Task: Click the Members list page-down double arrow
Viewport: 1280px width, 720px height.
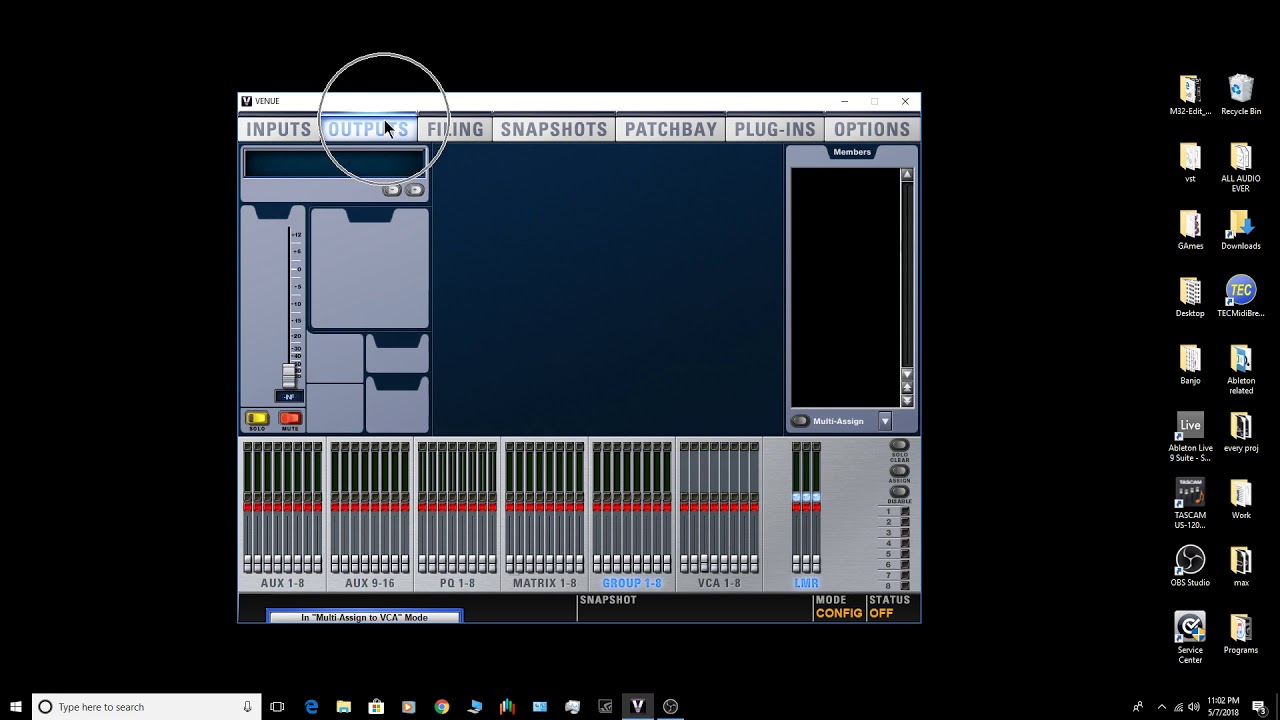Action: tap(907, 400)
